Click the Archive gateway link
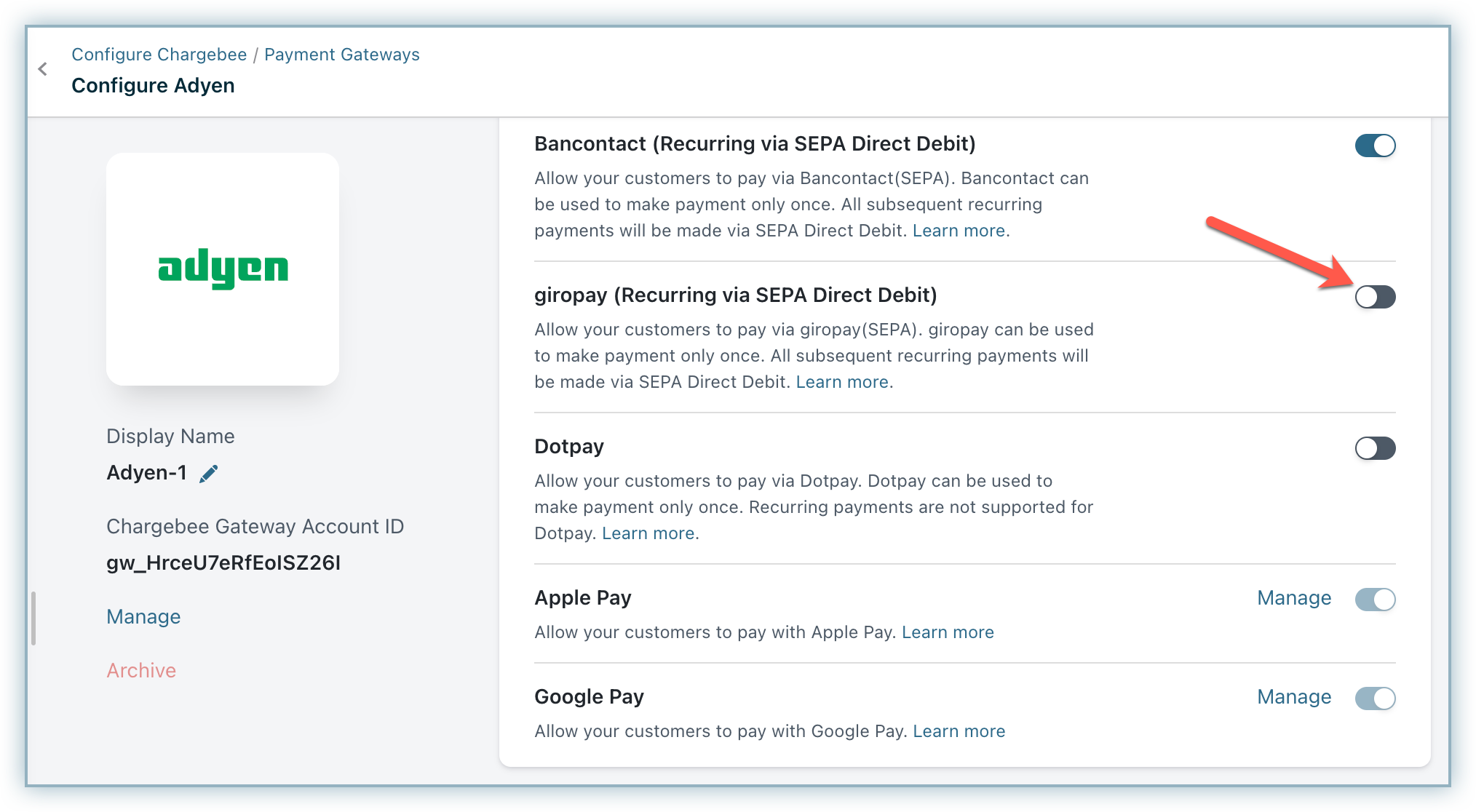 (x=141, y=671)
